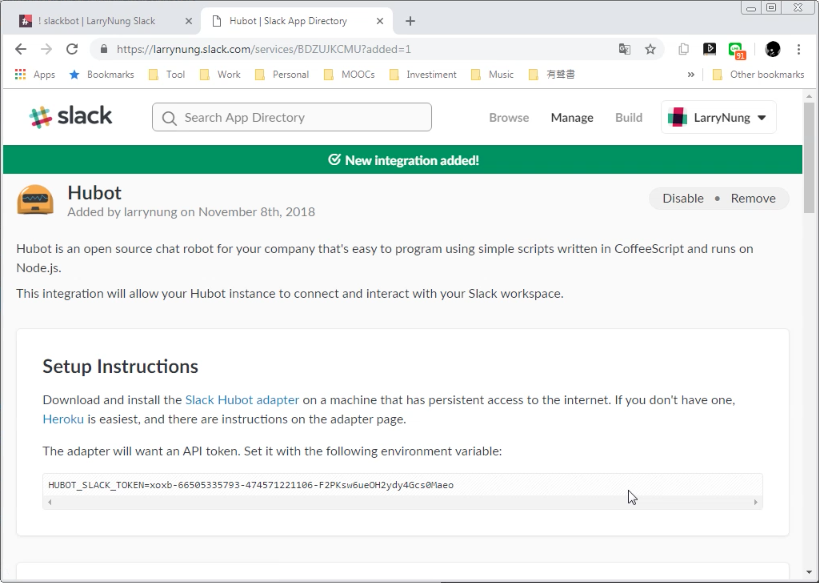Open the Tool bookmarks folder
This screenshot has height=583, width=819.
coord(167,74)
